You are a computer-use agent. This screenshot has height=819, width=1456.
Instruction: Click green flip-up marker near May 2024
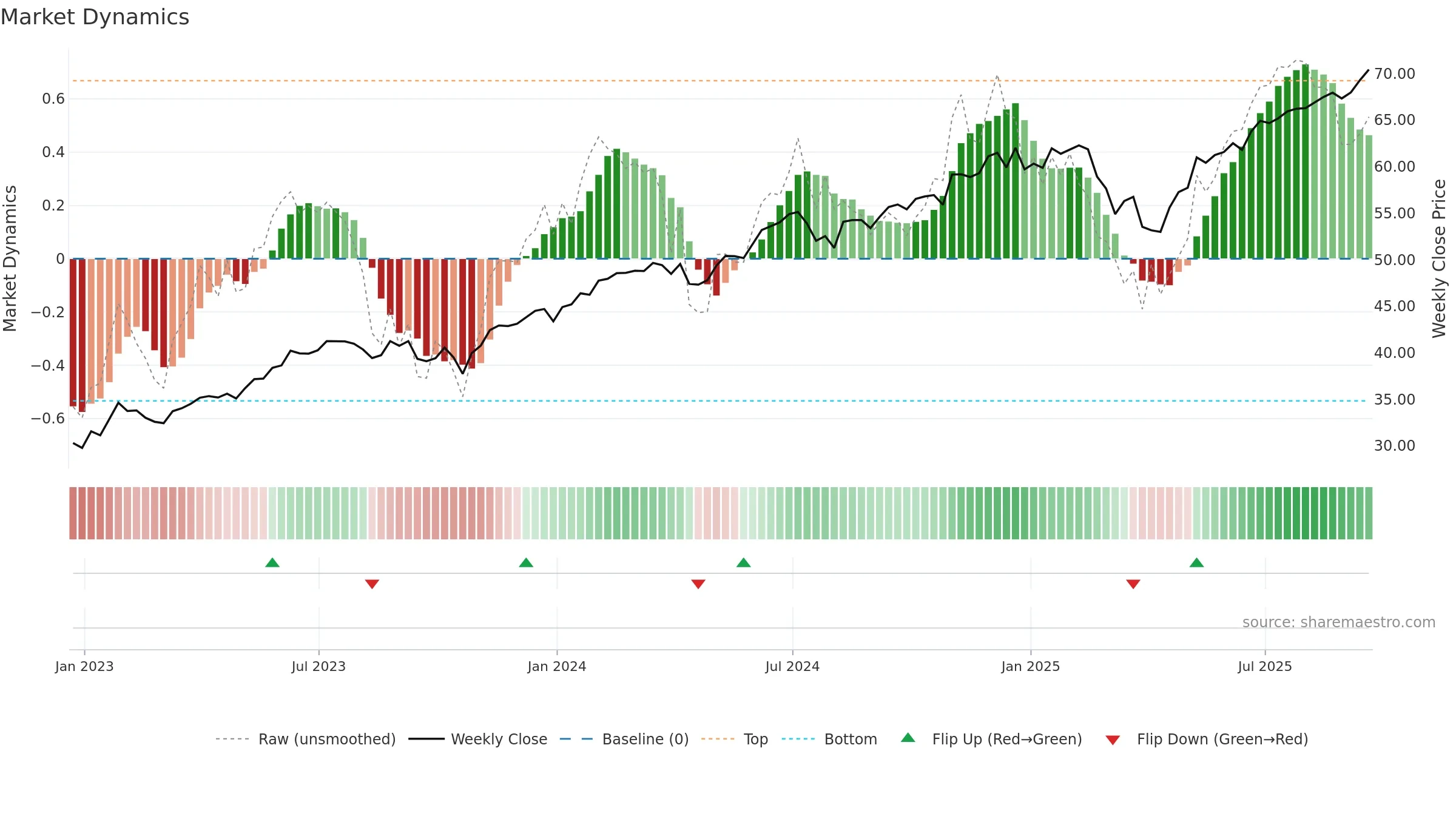point(744,562)
